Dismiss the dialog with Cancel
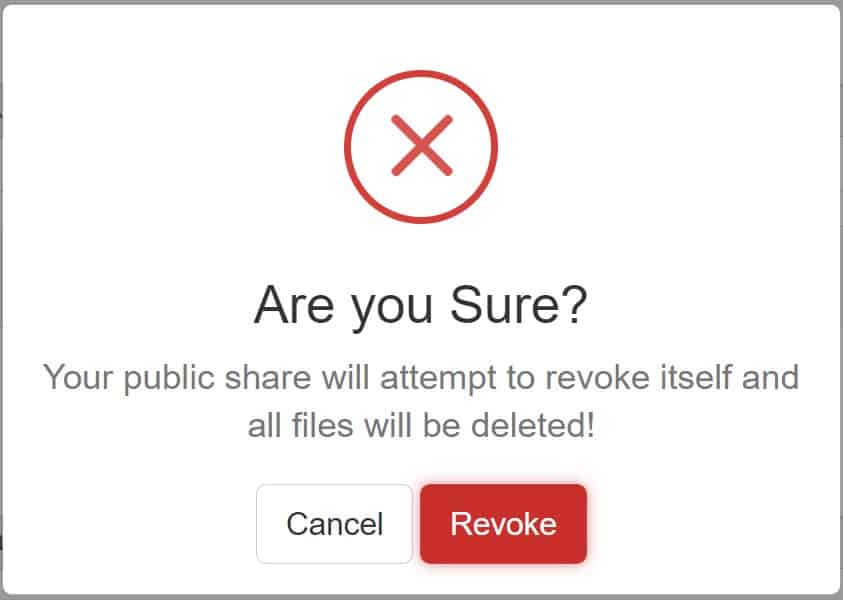This screenshot has width=843, height=600. point(334,524)
